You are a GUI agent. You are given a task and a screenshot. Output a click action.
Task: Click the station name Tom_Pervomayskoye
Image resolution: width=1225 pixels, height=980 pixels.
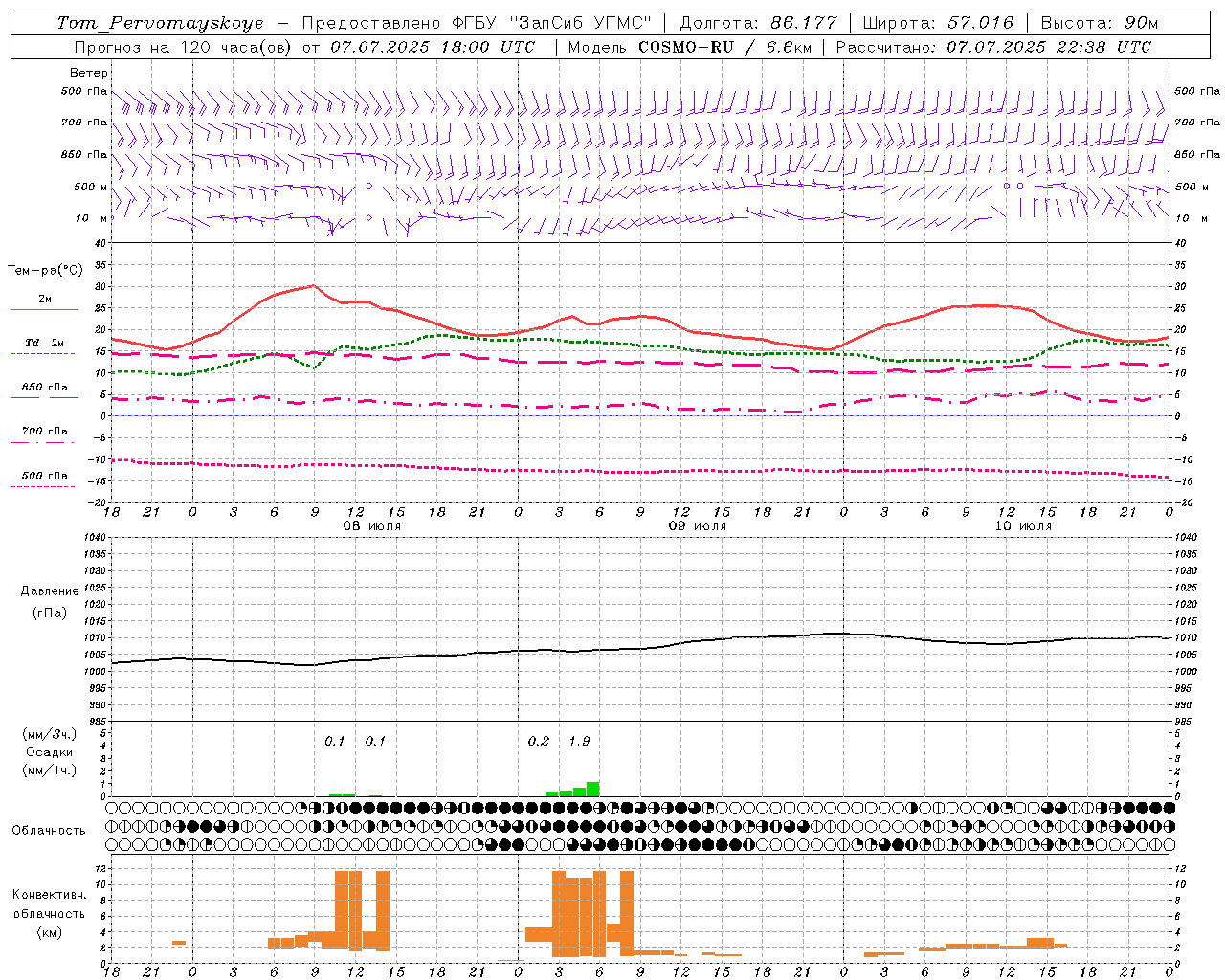(x=160, y=23)
